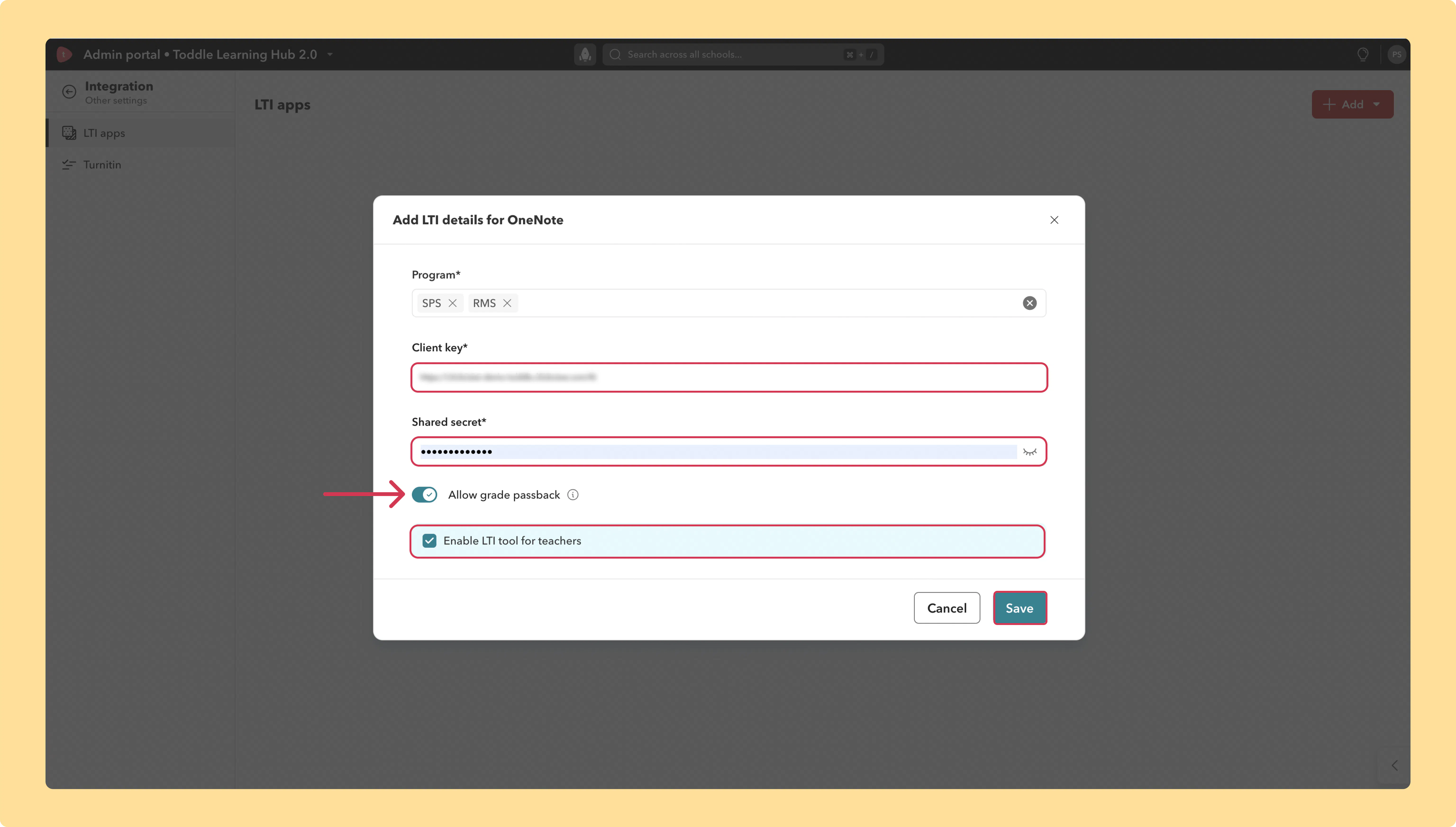Close the Add LTI details dialog
This screenshot has height=827, width=1456.
pos(1054,220)
